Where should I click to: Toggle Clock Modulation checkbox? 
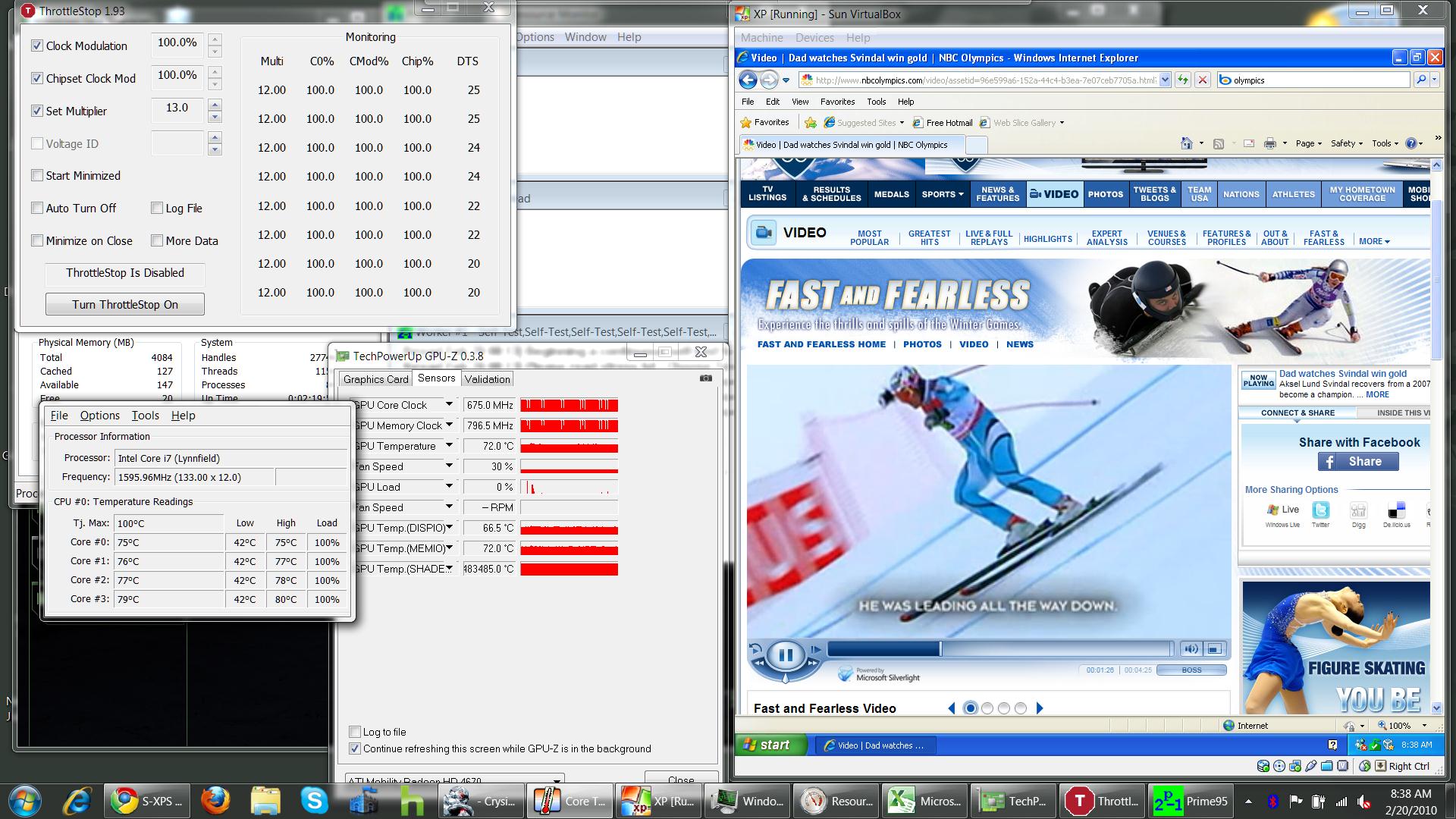pos(37,45)
